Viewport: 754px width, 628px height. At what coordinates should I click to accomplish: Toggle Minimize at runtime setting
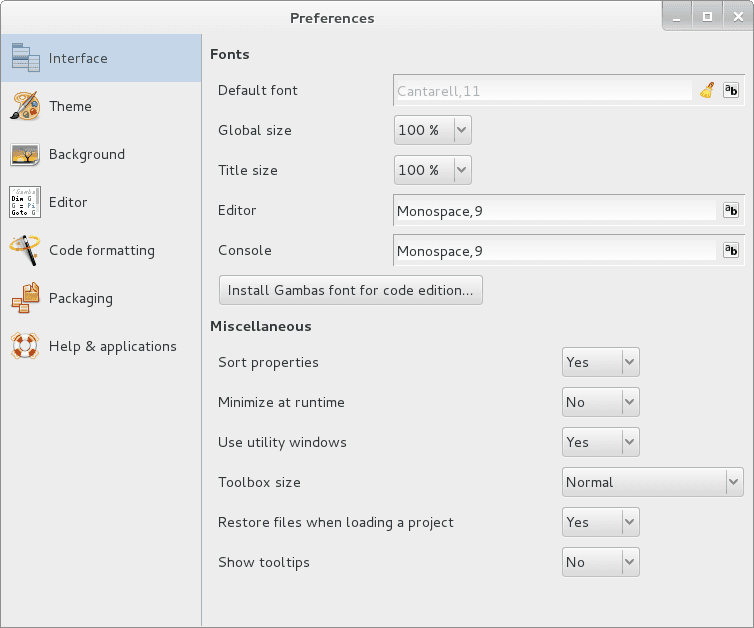click(601, 402)
